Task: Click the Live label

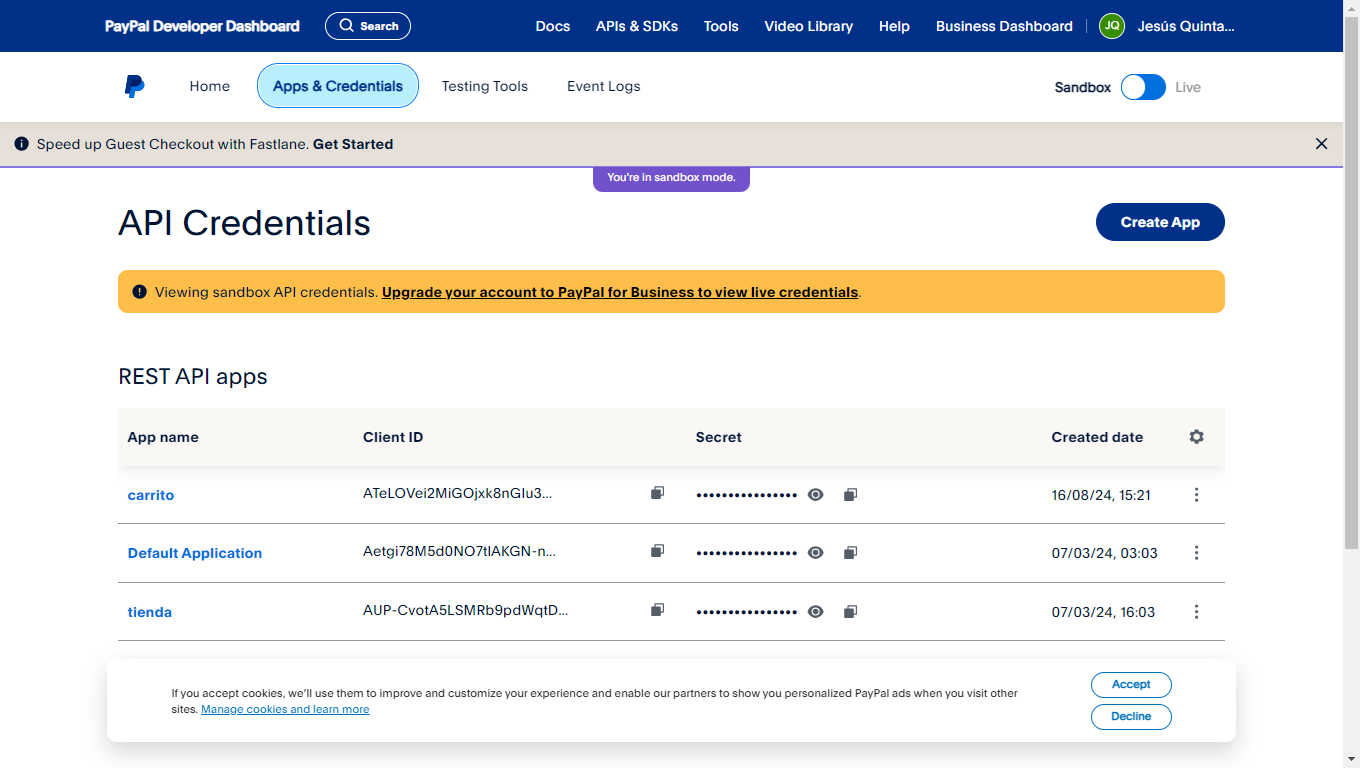Action: coord(1188,87)
